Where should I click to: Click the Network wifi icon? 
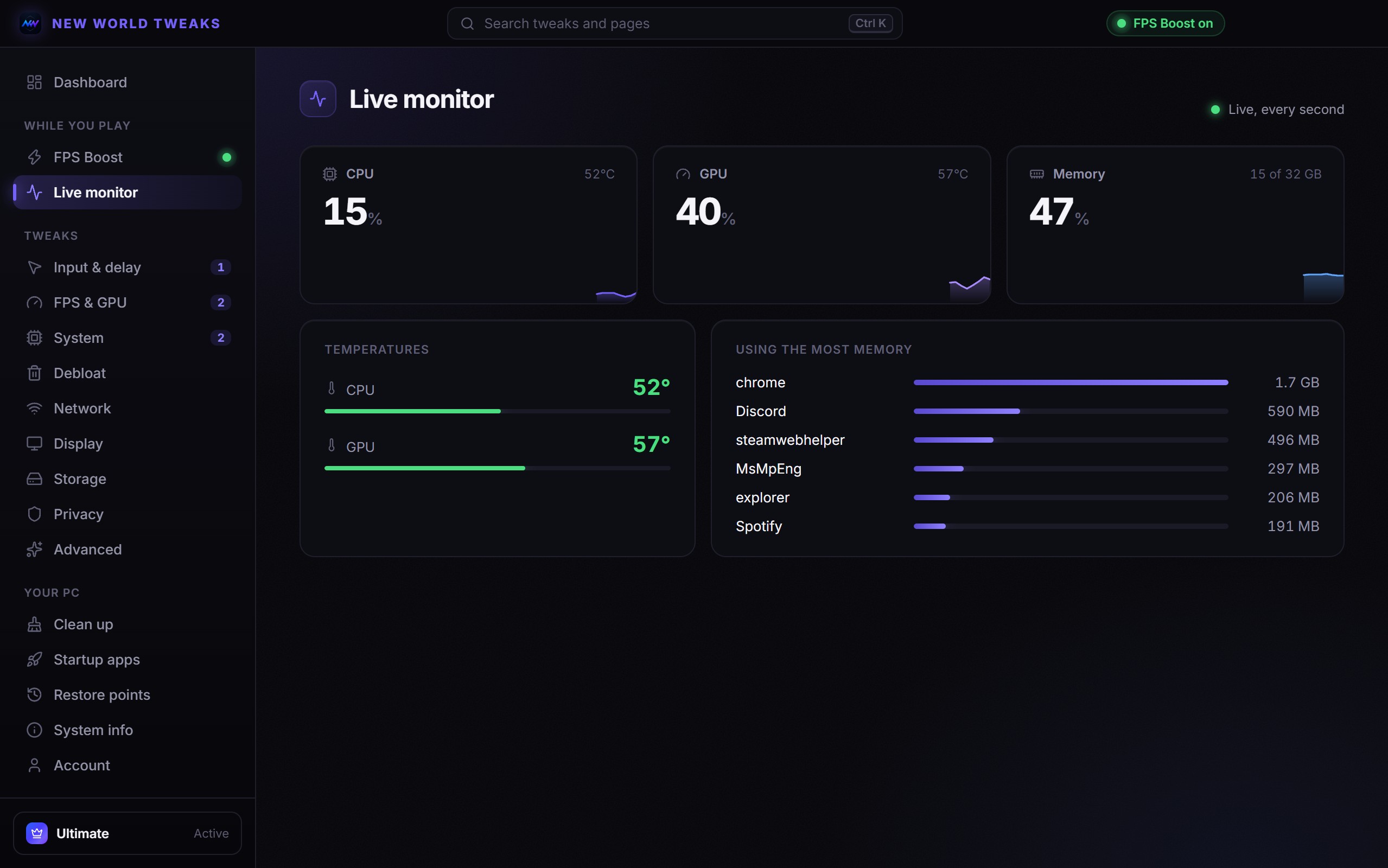[x=34, y=408]
